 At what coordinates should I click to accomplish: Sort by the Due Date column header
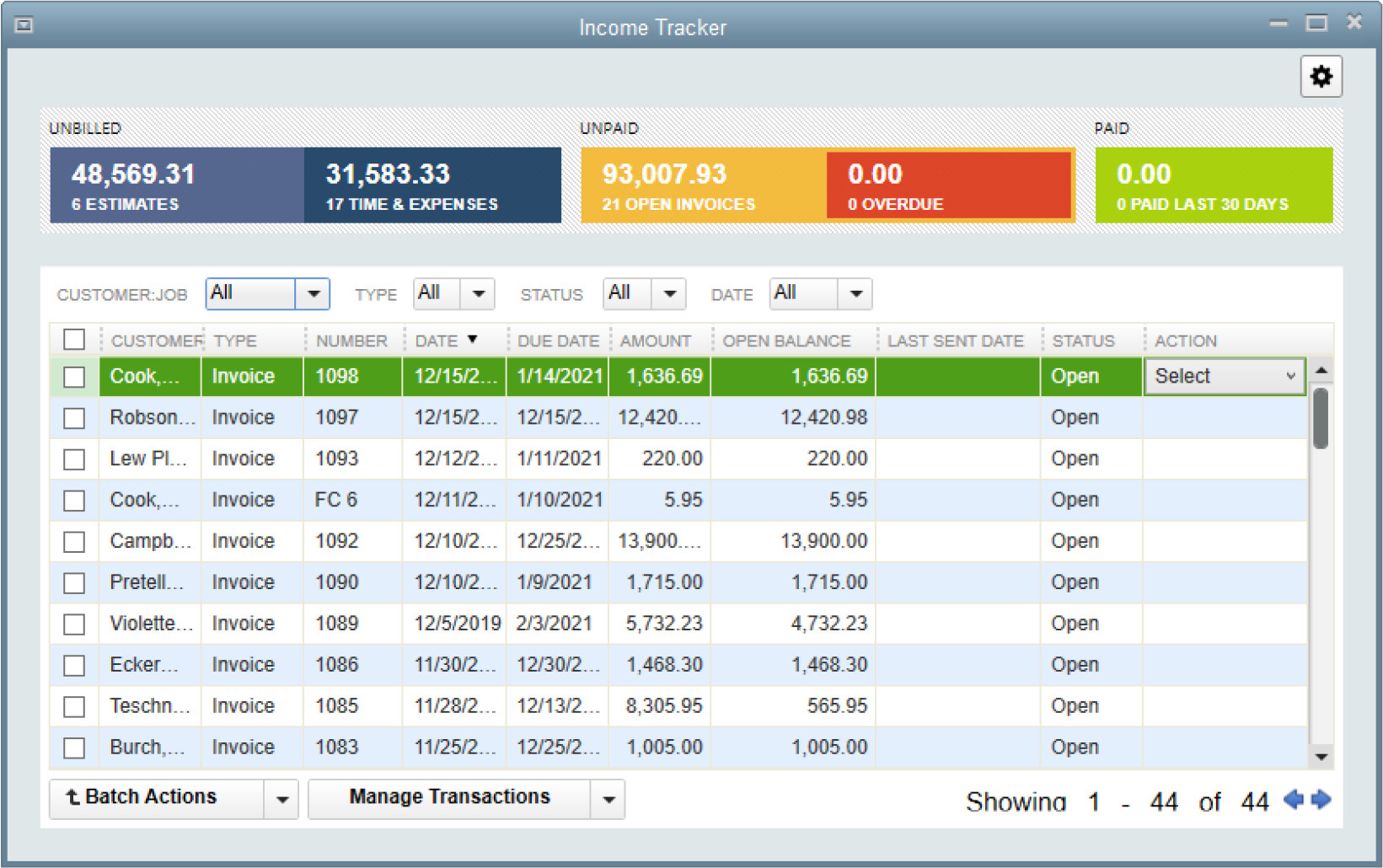tap(558, 340)
